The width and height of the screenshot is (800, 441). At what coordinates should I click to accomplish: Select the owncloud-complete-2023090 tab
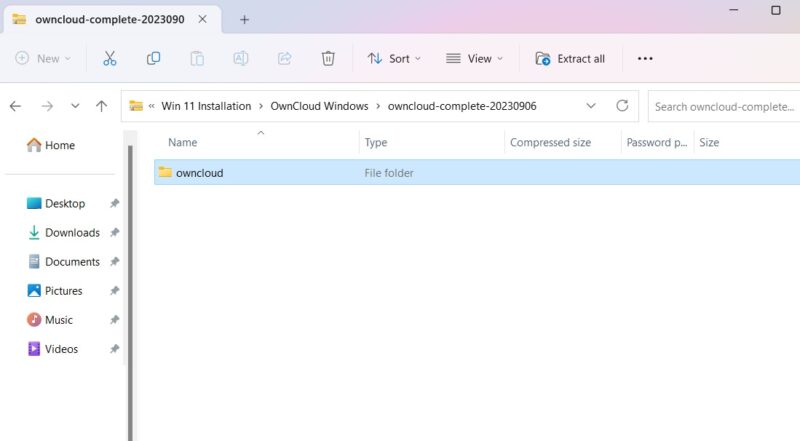coord(112,19)
